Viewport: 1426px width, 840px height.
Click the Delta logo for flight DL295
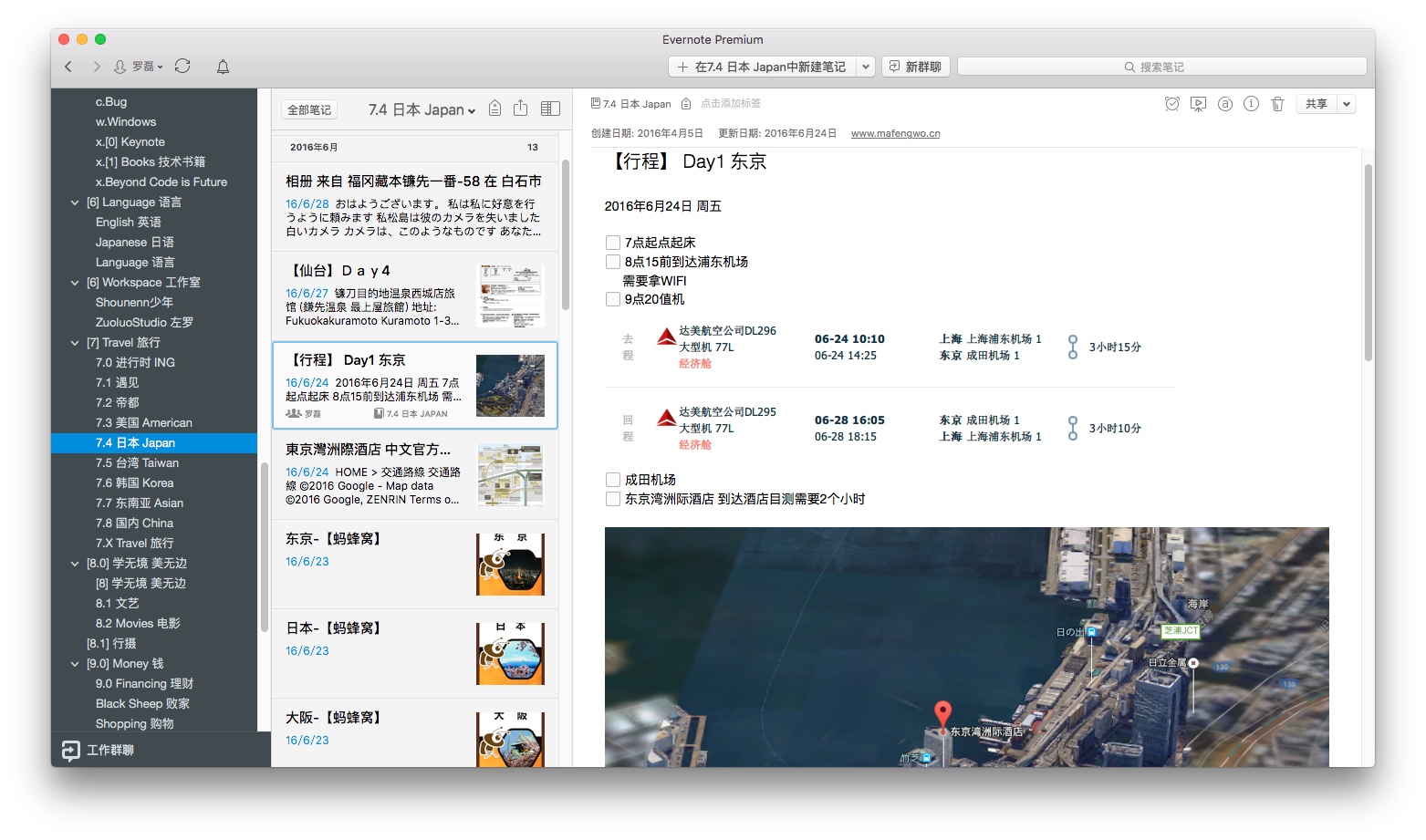667,419
